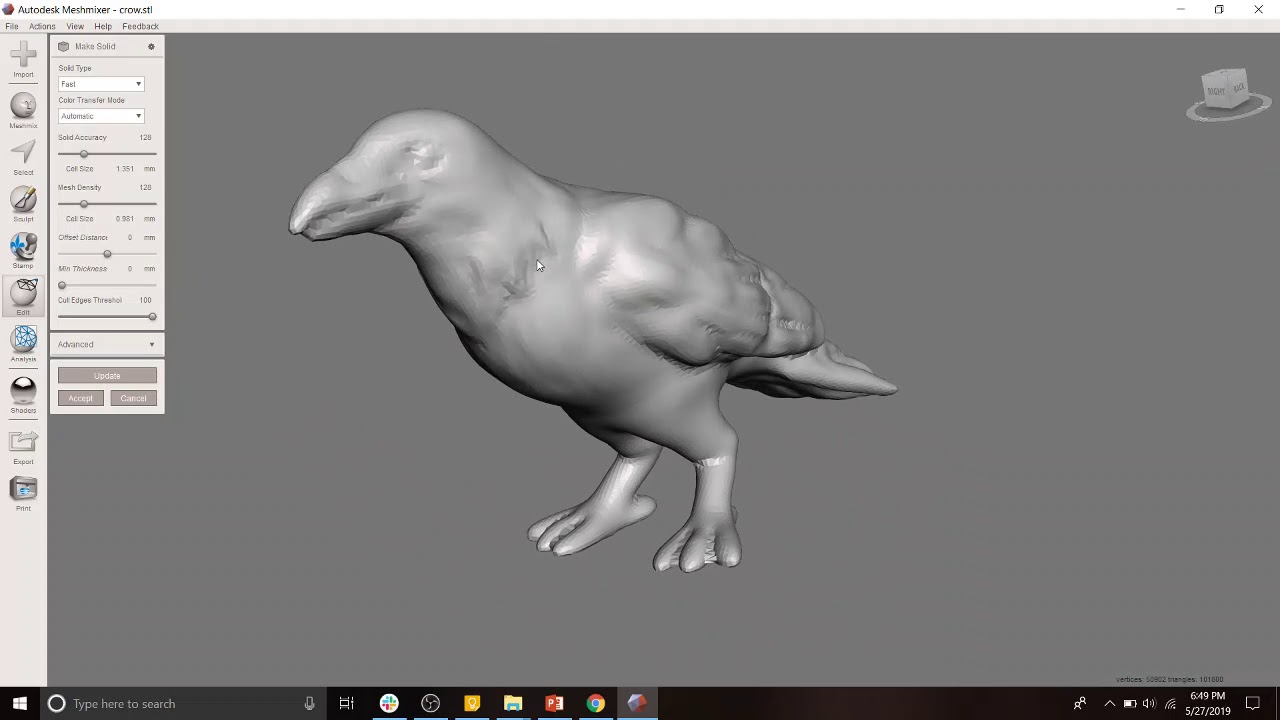Click the Meshmixer taskbar icon
Viewport: 1280px width, 720px height.
(x=637, y=704)
